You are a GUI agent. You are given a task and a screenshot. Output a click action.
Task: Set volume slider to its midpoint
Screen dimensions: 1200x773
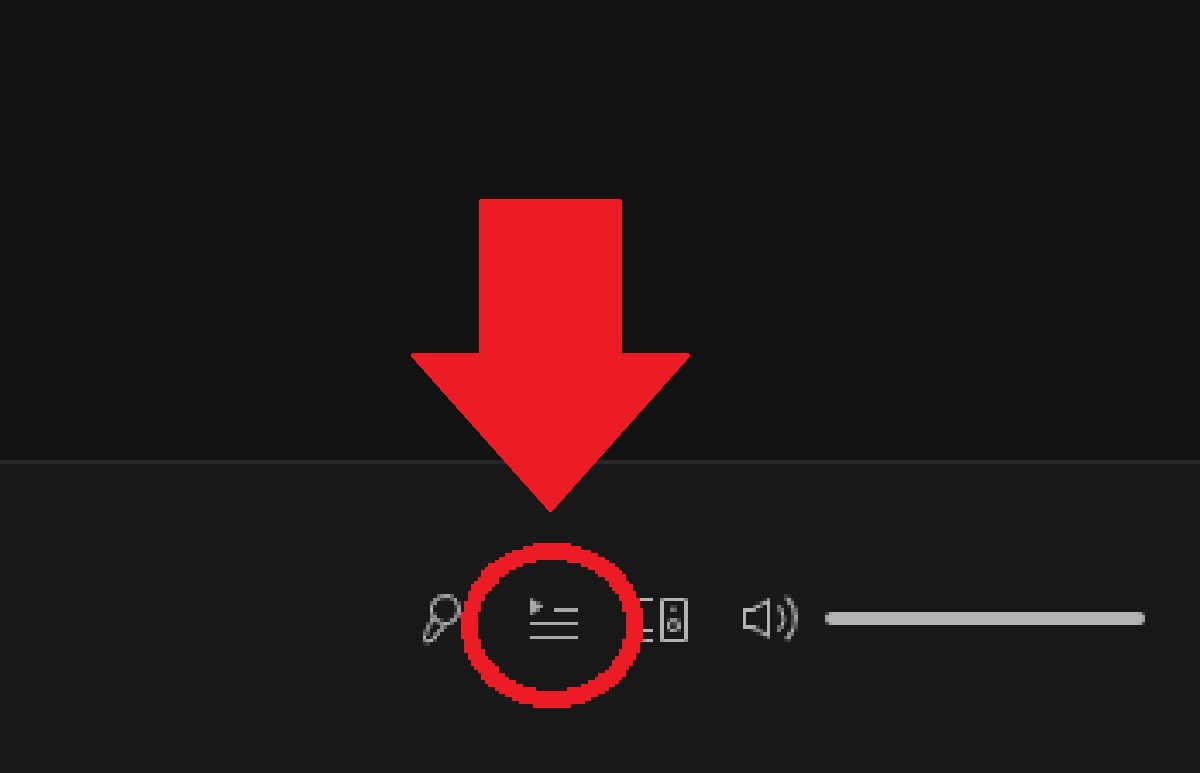pos(985,619)
